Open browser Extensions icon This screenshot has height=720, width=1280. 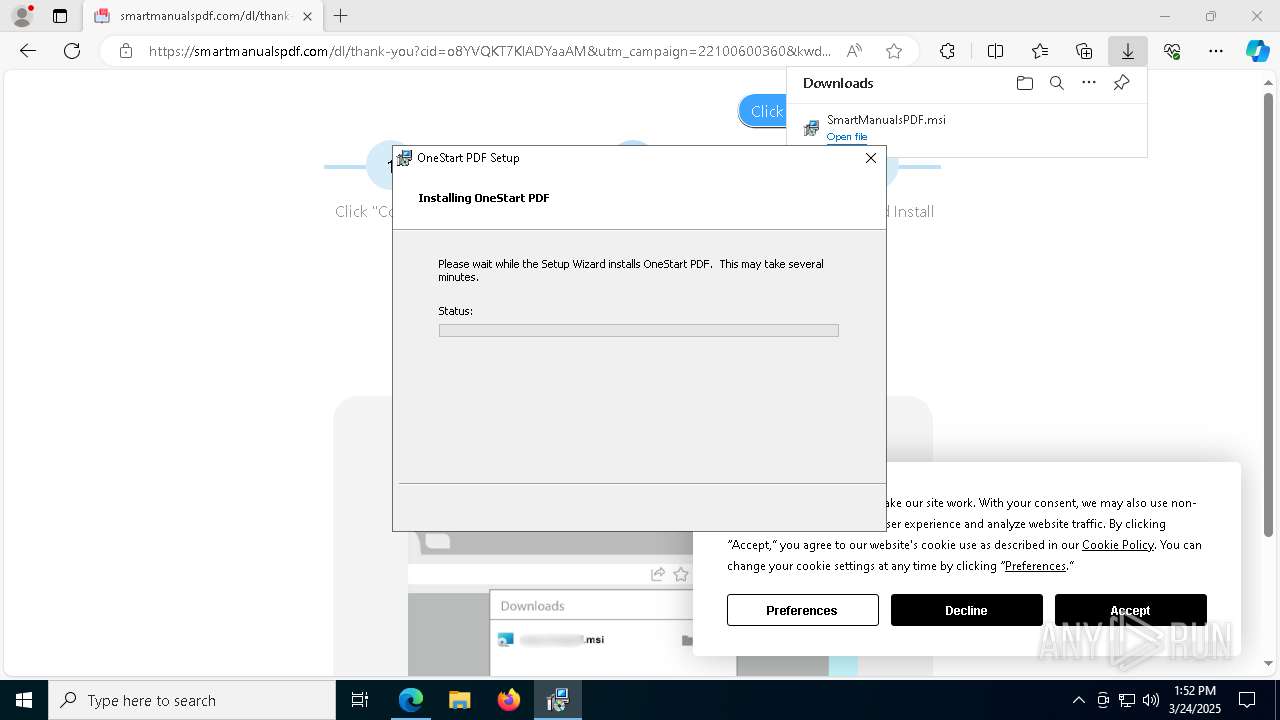pyautogui.click(x=947, y=51)
